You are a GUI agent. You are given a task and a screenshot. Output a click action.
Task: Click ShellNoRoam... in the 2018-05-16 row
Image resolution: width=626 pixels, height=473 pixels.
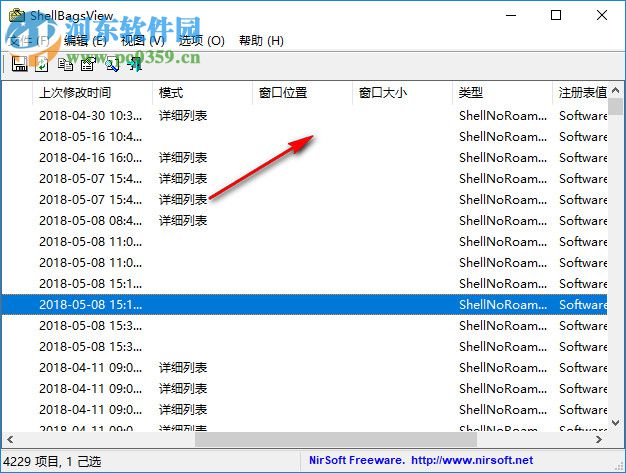pyautogui.click(x=503, y=137)
